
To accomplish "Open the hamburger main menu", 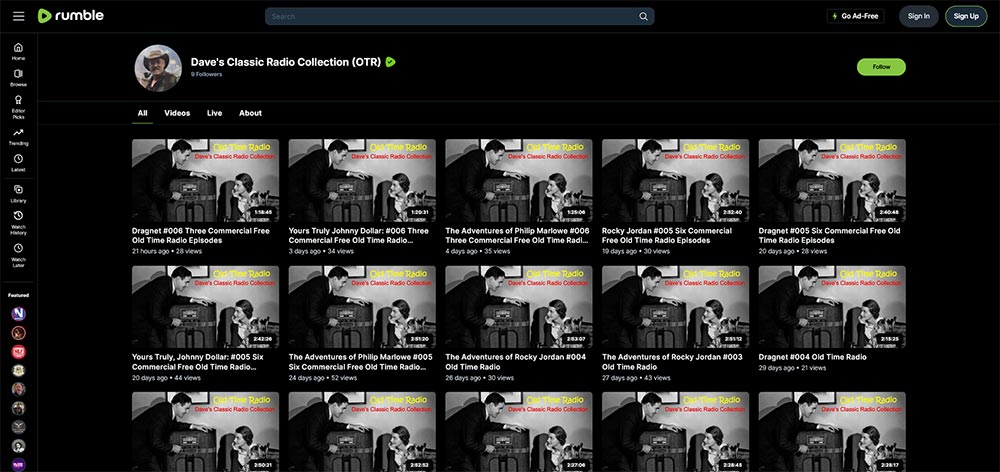I will (18, 16).
